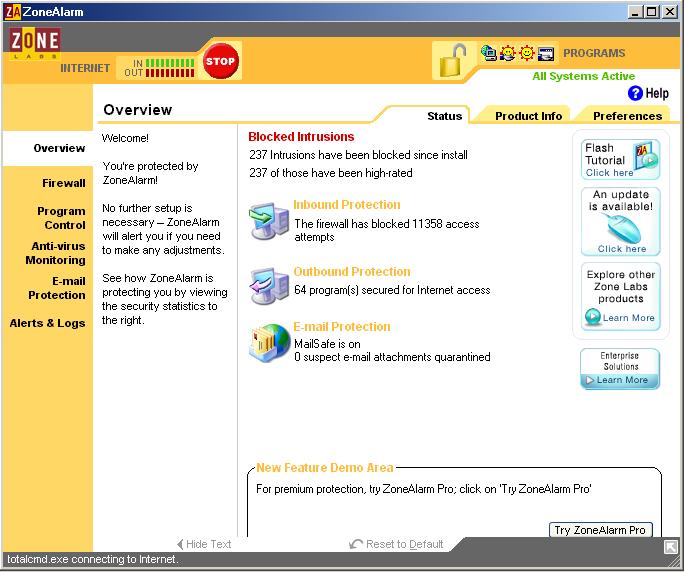Viewport: 684px width, 573px height.
Task: Click the blue window program icon
Action: coord(546,54)
